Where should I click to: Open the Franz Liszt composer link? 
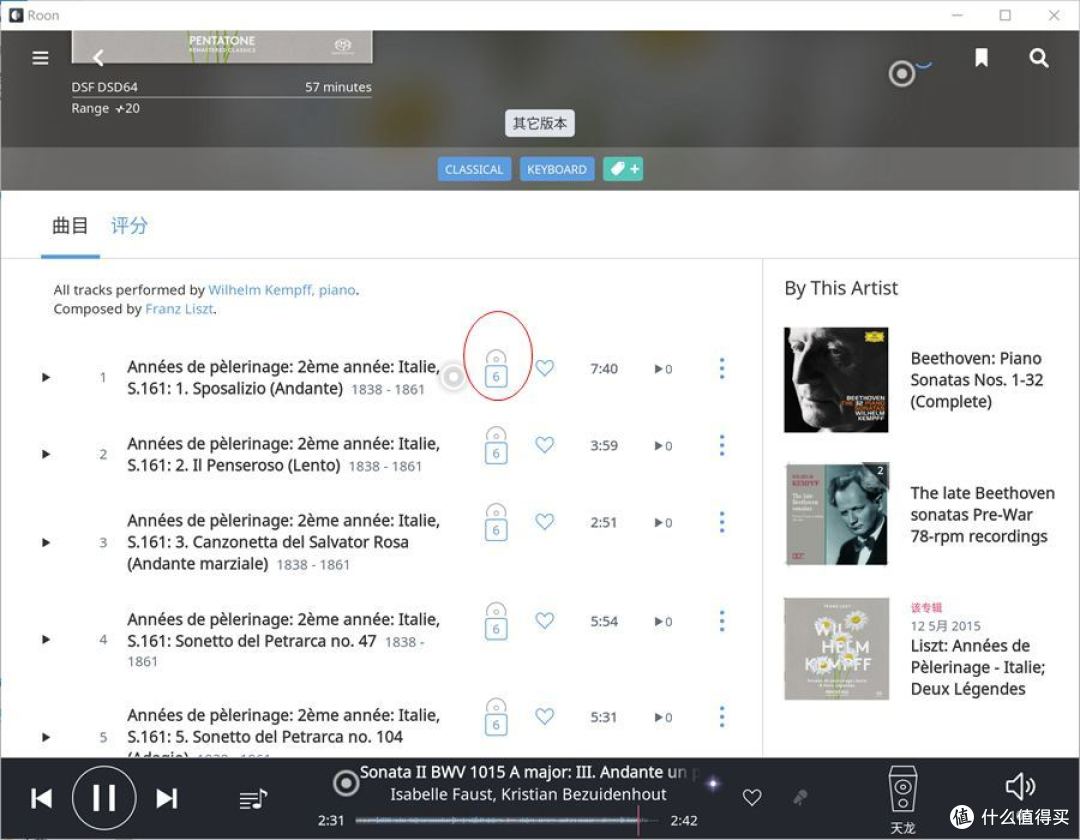pyautogui.click(x=179, y=309)
